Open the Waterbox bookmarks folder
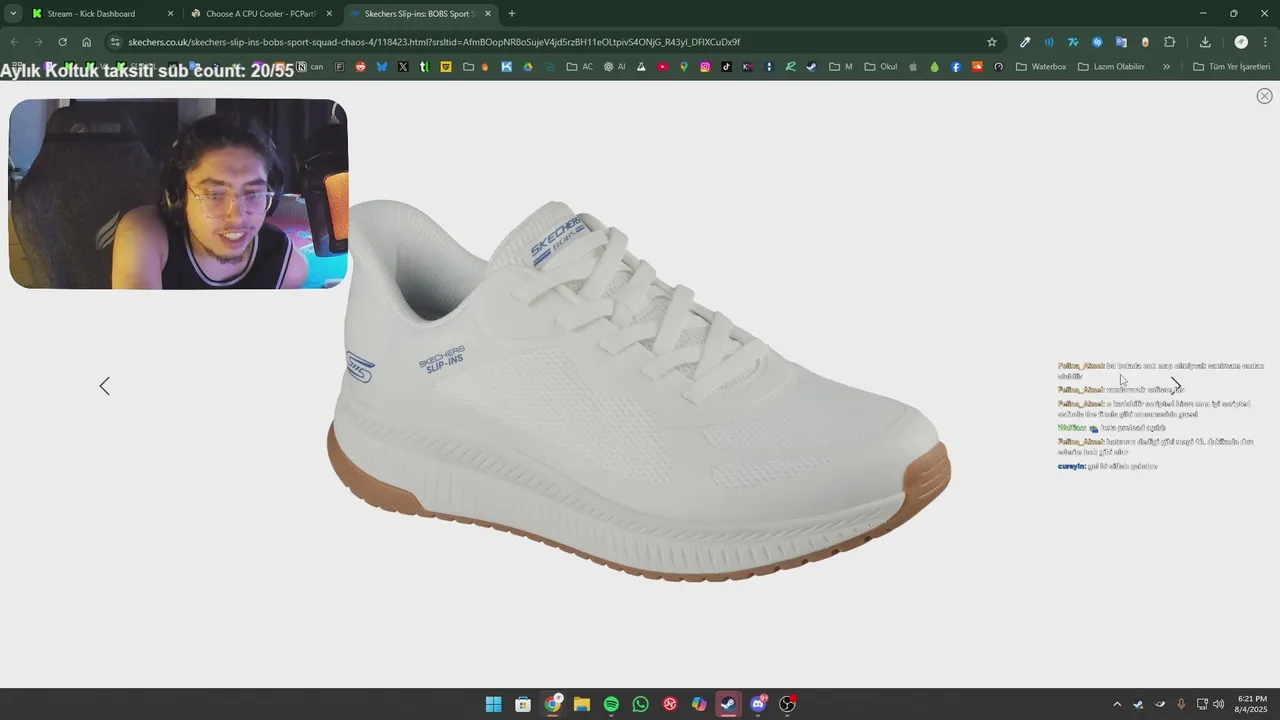This screenshot has width=1280, height=720. tap(1041, 67)
